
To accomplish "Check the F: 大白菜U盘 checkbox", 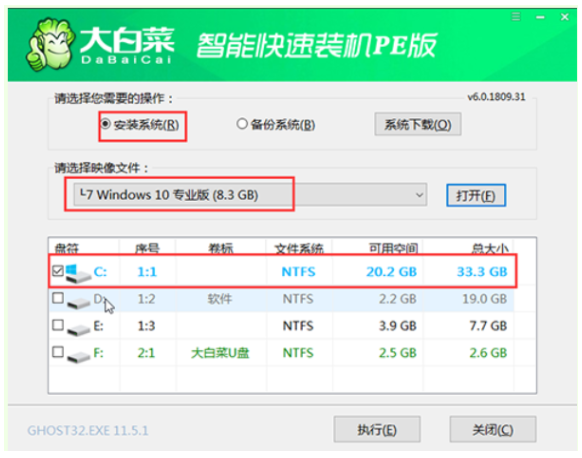I will pyautogui.click(x=58, y=352).
